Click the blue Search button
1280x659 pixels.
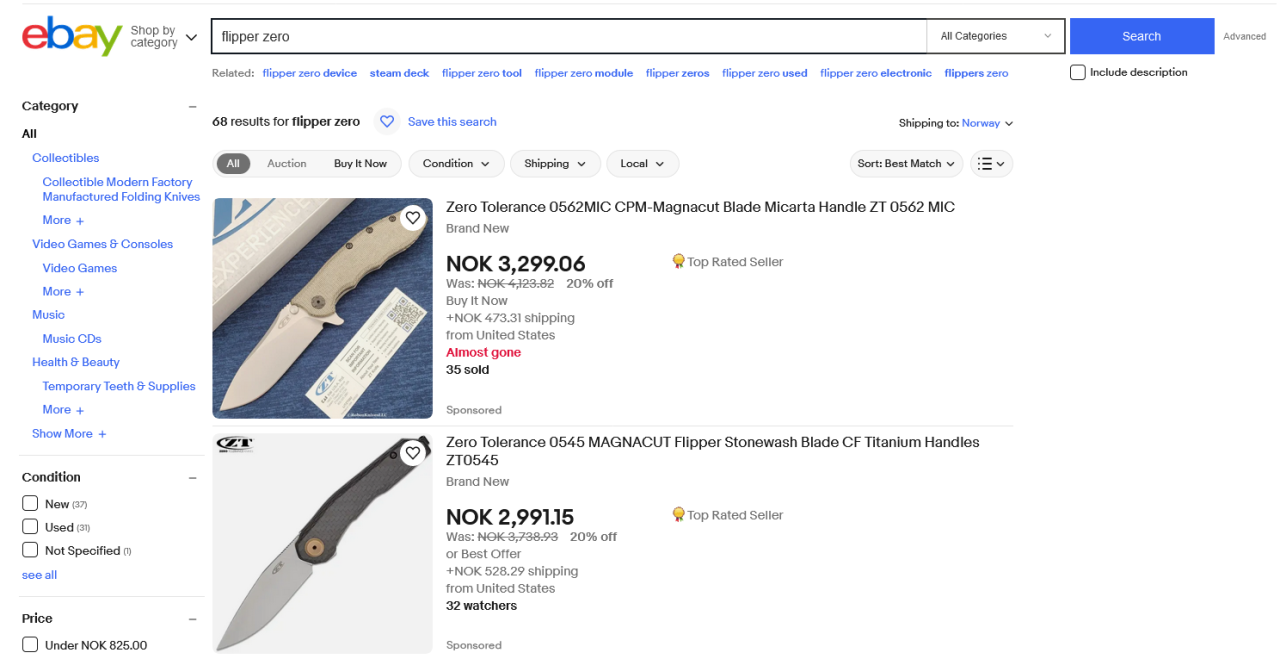(1141, 35)
